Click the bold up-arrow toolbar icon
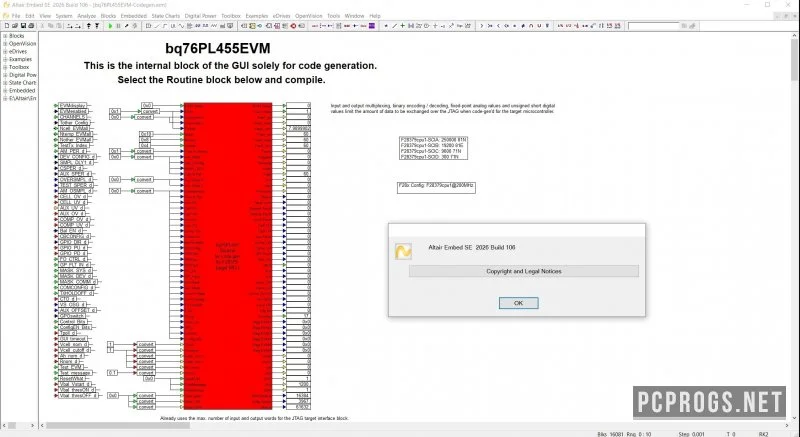The image size is (800, 437). 88,25
